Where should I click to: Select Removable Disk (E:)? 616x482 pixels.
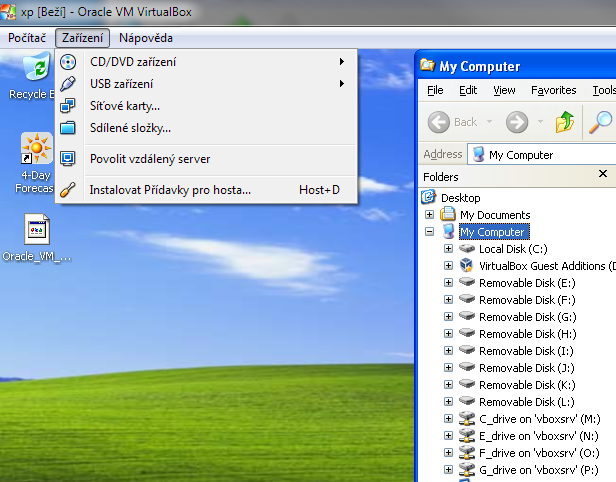click(527, 283)
